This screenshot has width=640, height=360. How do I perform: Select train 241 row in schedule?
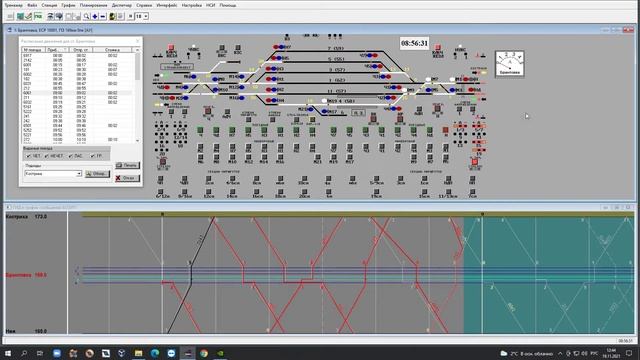tap(77, 116)
